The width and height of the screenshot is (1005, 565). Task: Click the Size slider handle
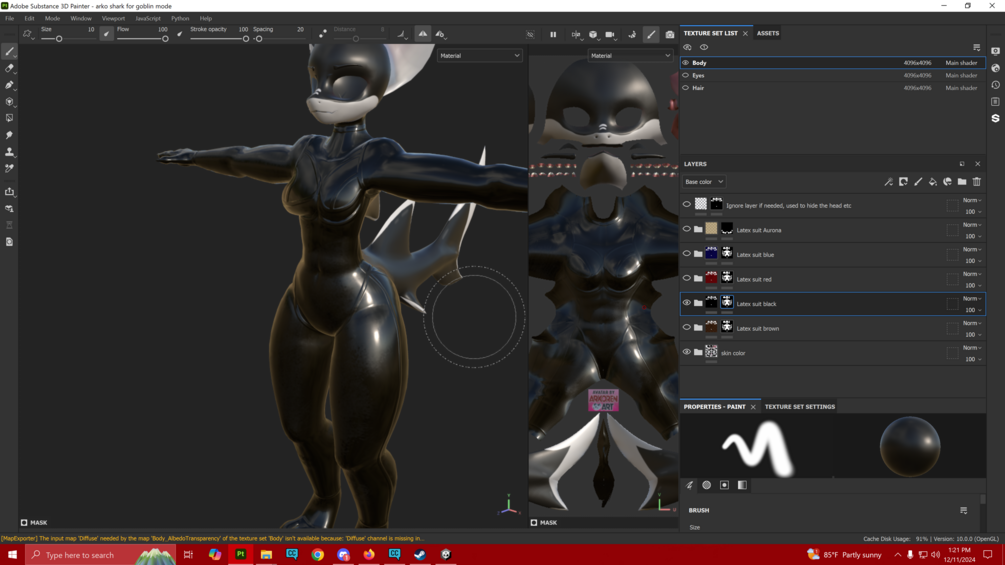(59, 39)
